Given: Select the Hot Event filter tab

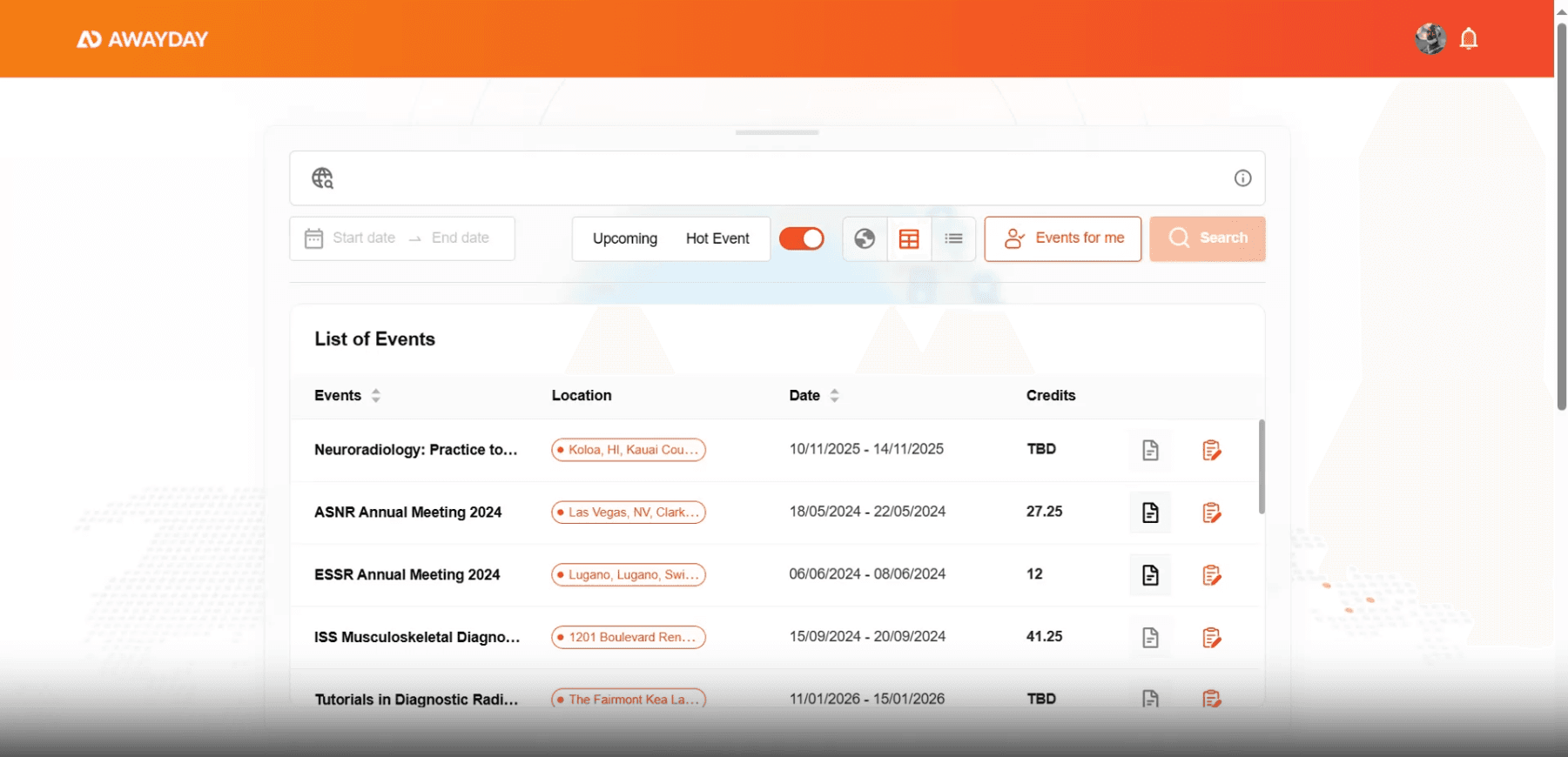Looking at the screenshot, I should pos(717,238).
